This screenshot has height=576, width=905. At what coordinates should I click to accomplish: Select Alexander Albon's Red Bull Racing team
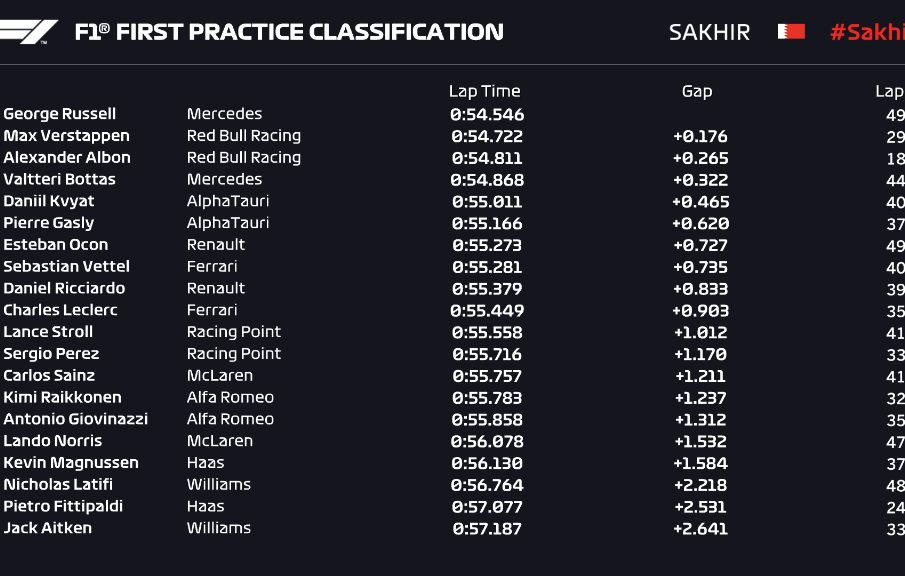[x=243, y=158]
